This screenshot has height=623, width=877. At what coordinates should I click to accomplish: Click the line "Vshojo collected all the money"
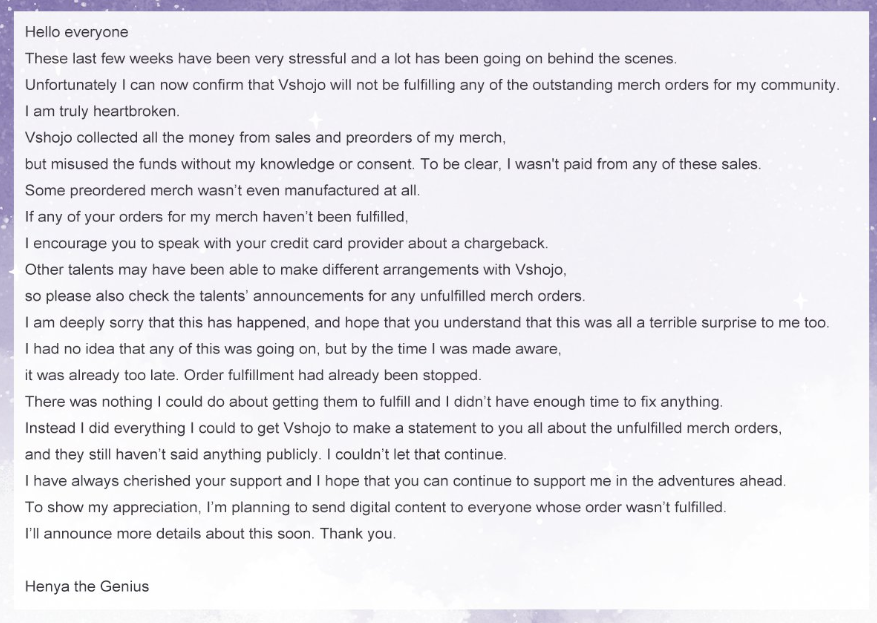tap(265, 138)
